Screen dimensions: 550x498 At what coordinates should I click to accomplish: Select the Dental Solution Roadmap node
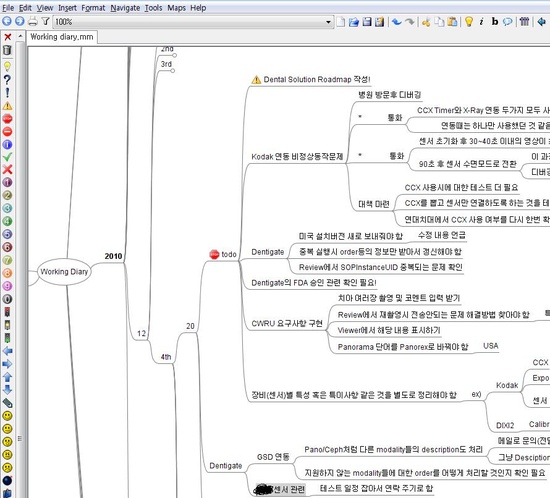(311, 80)
